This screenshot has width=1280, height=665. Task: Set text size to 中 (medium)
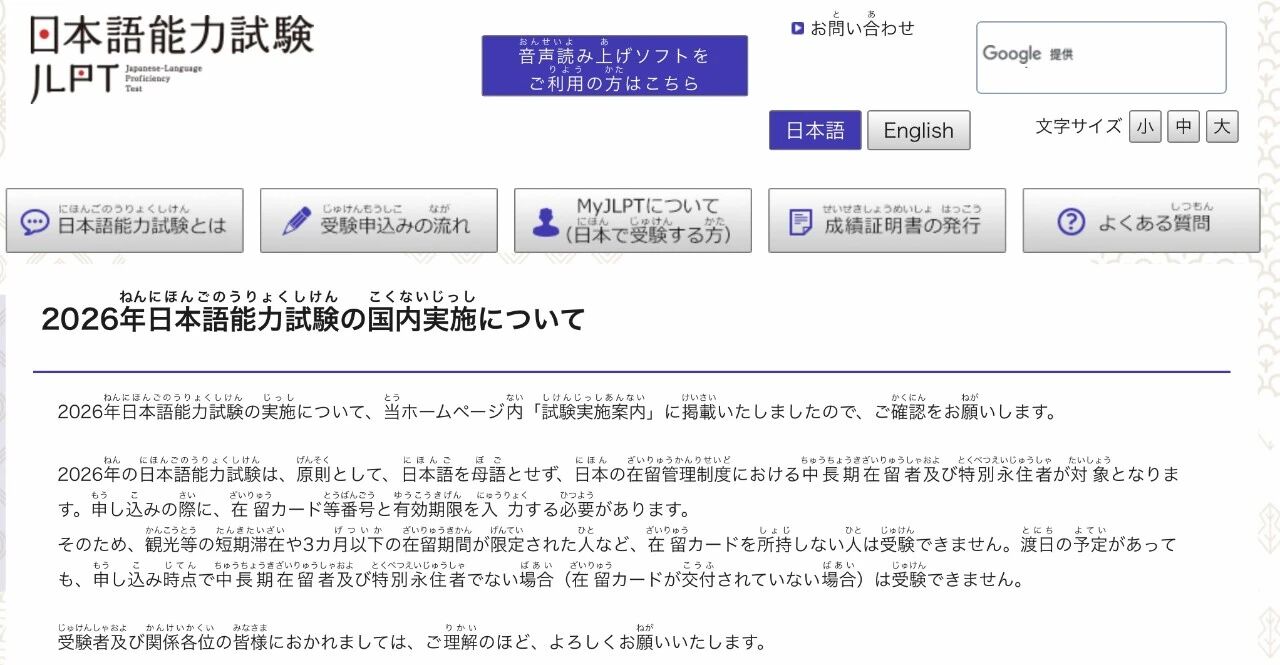pyautogui.click(x=1183, y=127)
